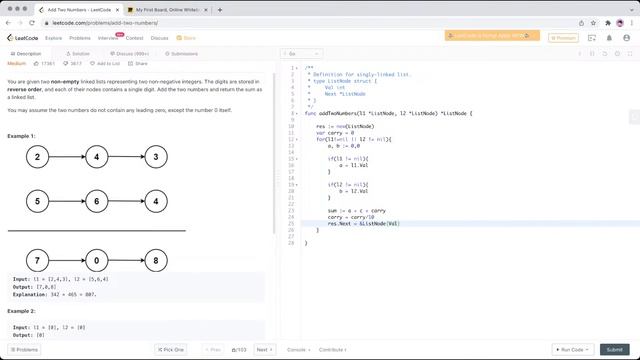Open the playground icon in header
This screenshot has height=360, width=640.
click(x=592, y=38)
